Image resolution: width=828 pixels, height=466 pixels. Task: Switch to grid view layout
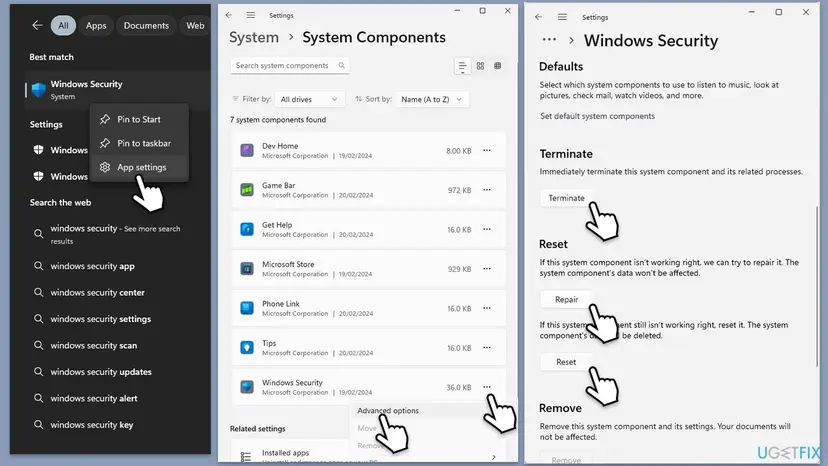pyautogui.click(x=481, y=66)
